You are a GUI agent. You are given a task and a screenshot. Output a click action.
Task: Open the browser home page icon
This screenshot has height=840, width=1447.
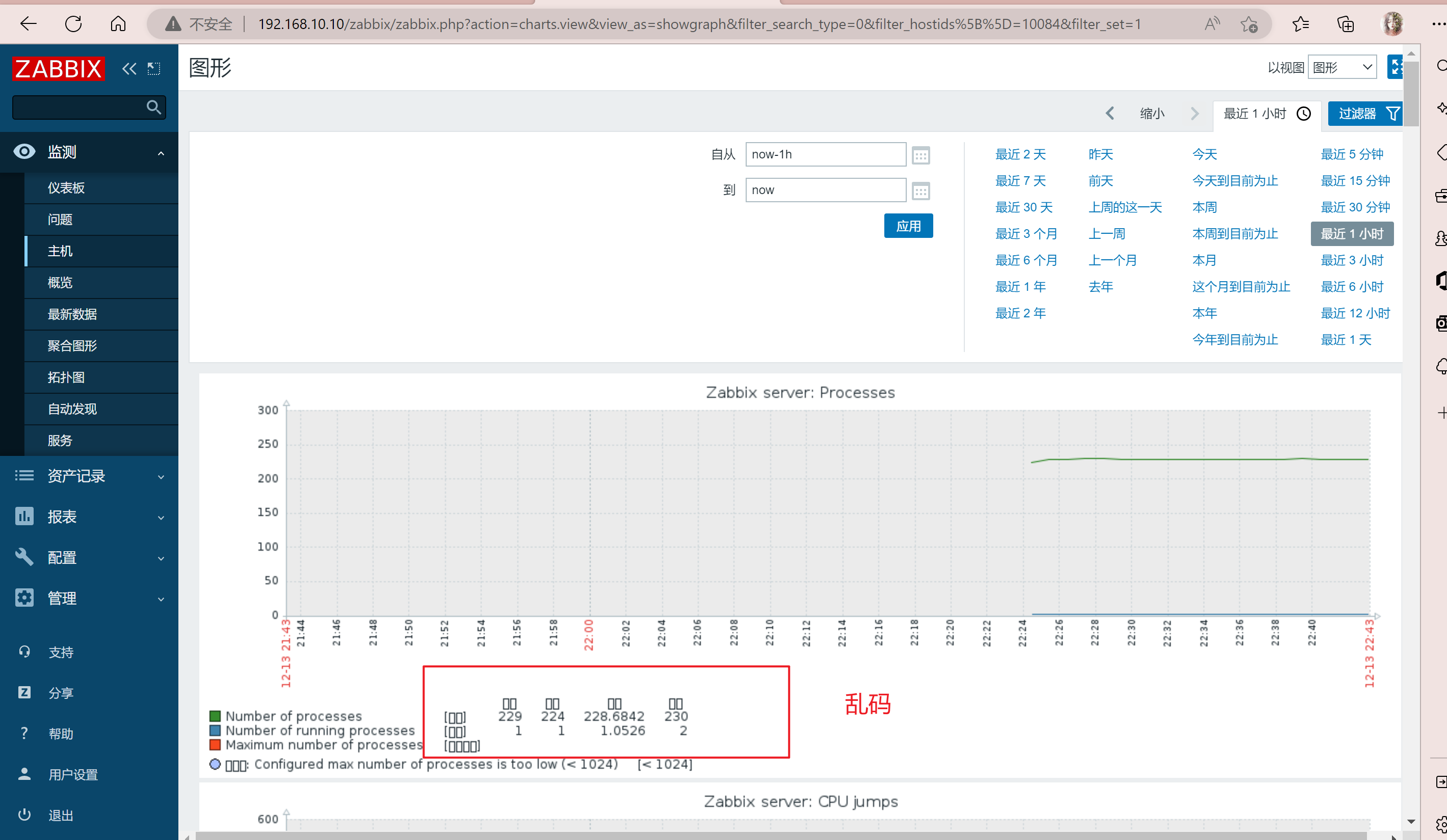click(x=118, y=23)
